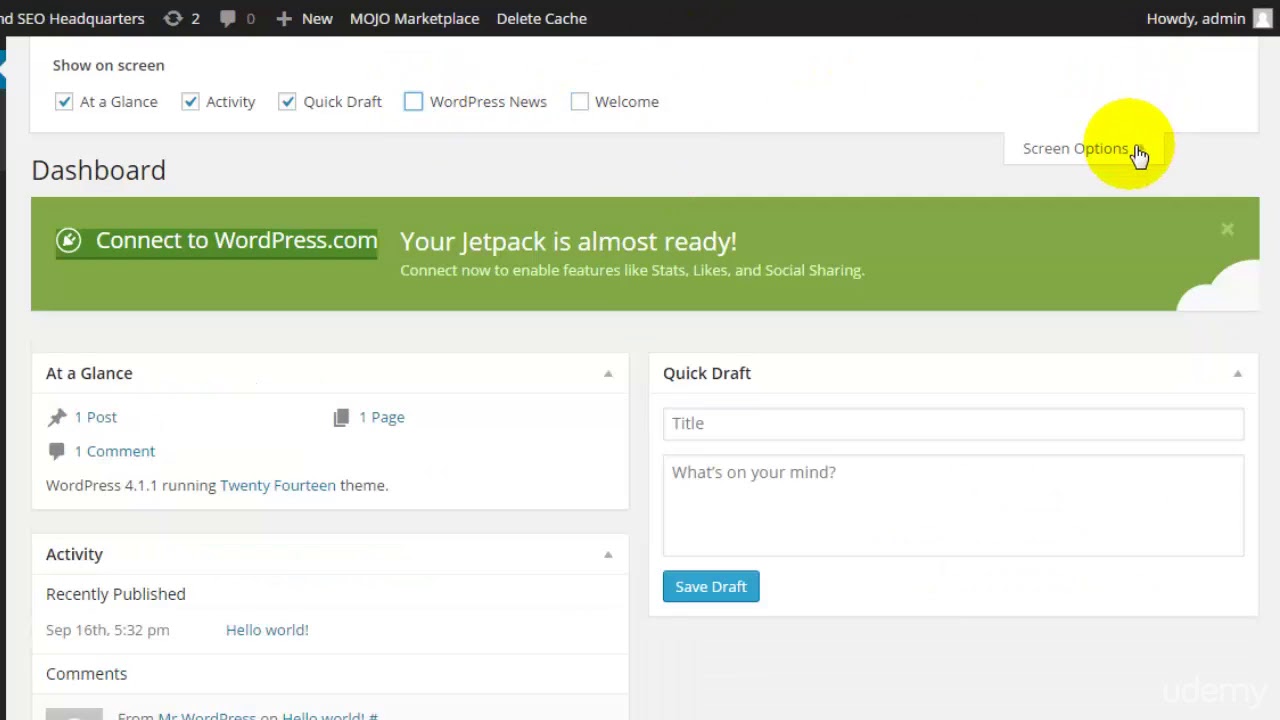Open the 1 Comment link

pos(115,451)
